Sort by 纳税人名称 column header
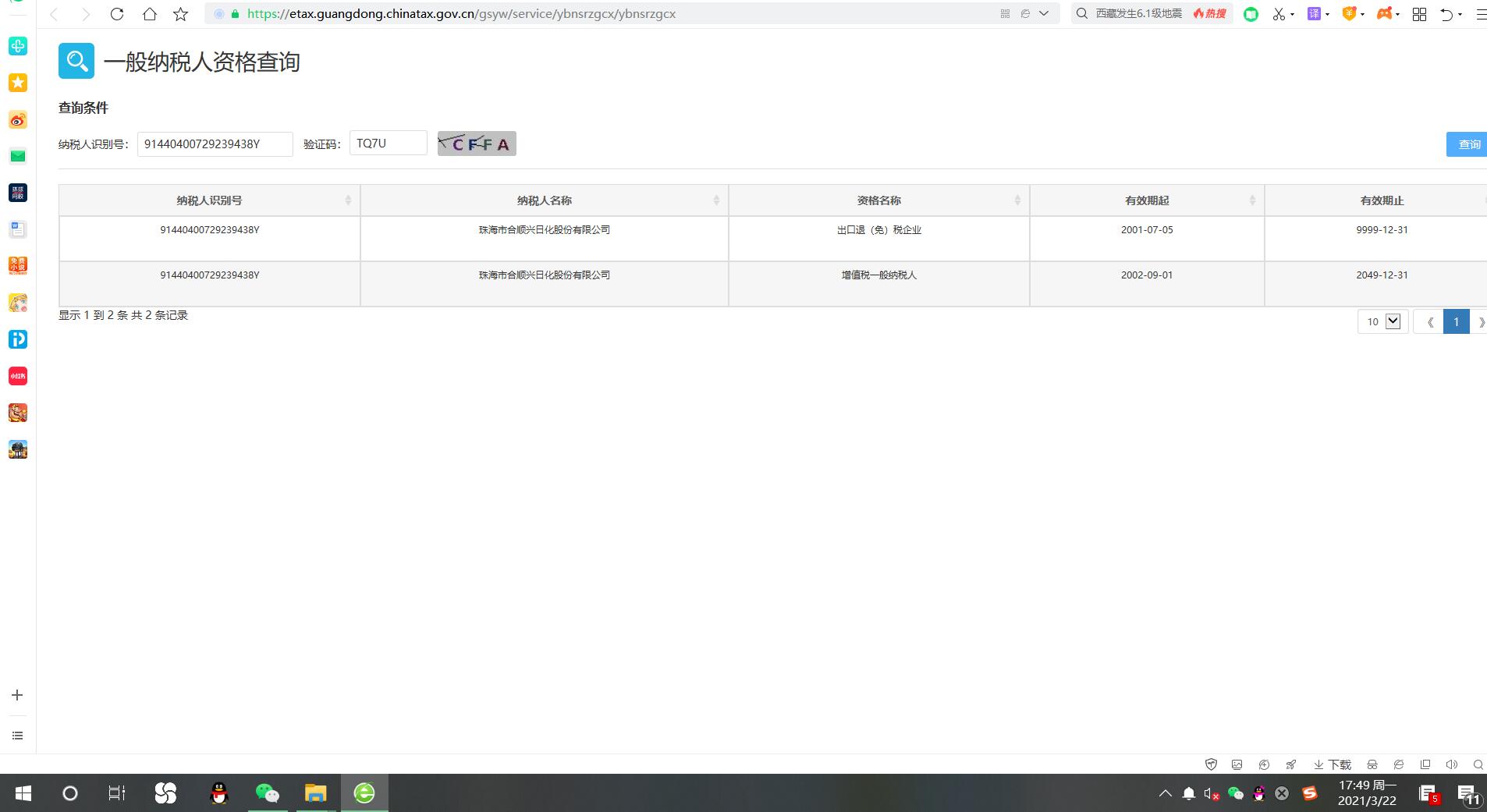 coord(544,200)
